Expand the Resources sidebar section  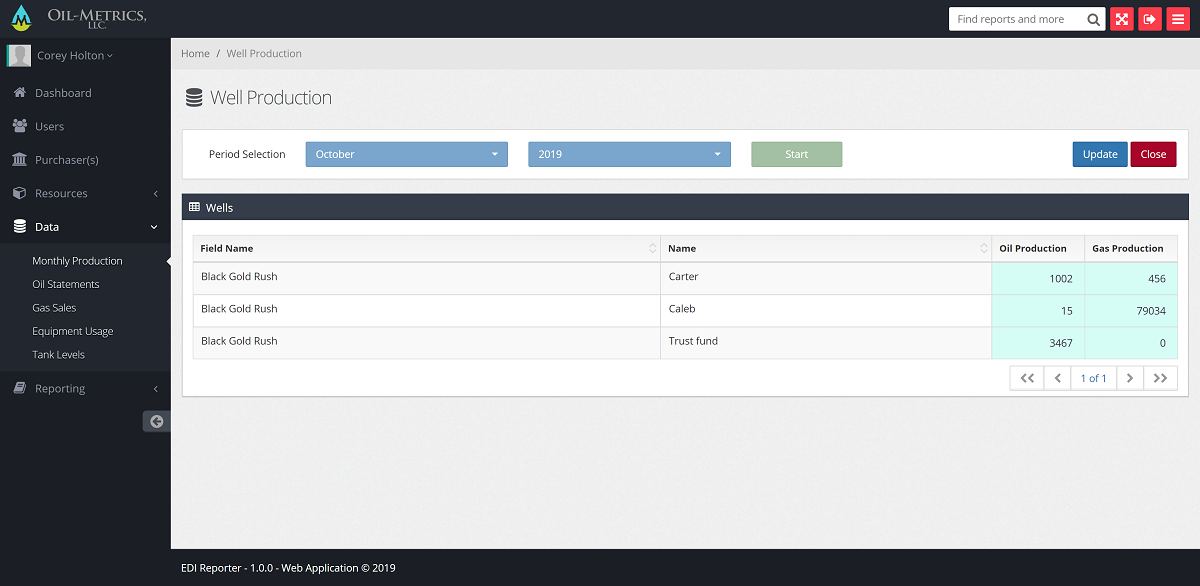coord(85,193)
